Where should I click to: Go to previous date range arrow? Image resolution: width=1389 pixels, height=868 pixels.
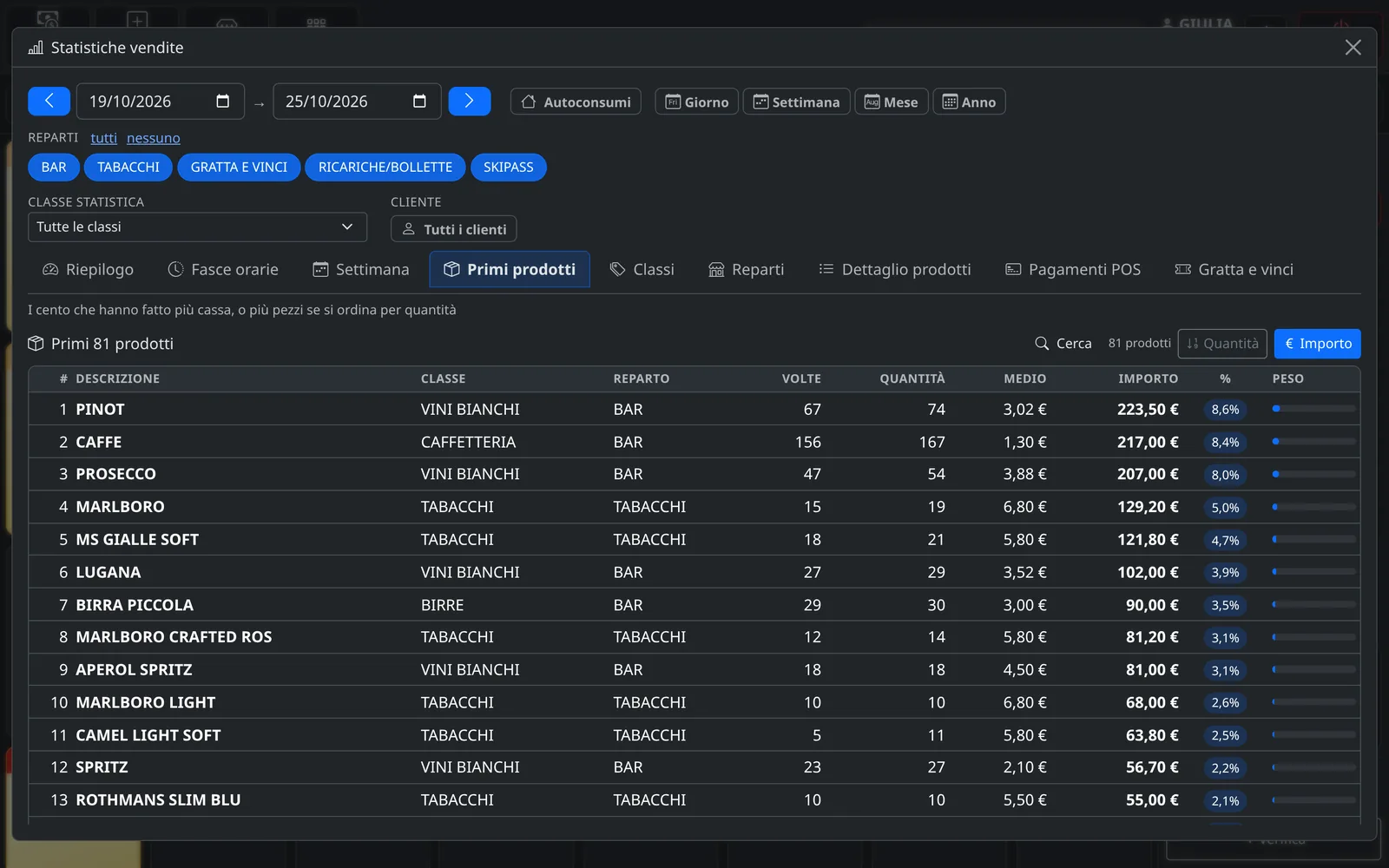tap(49, 102)
